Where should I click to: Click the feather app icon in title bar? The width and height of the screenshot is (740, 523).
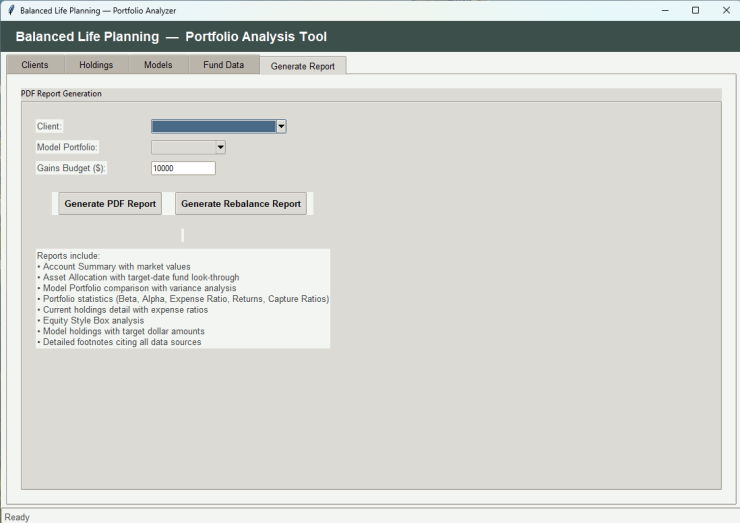(11, 10)
